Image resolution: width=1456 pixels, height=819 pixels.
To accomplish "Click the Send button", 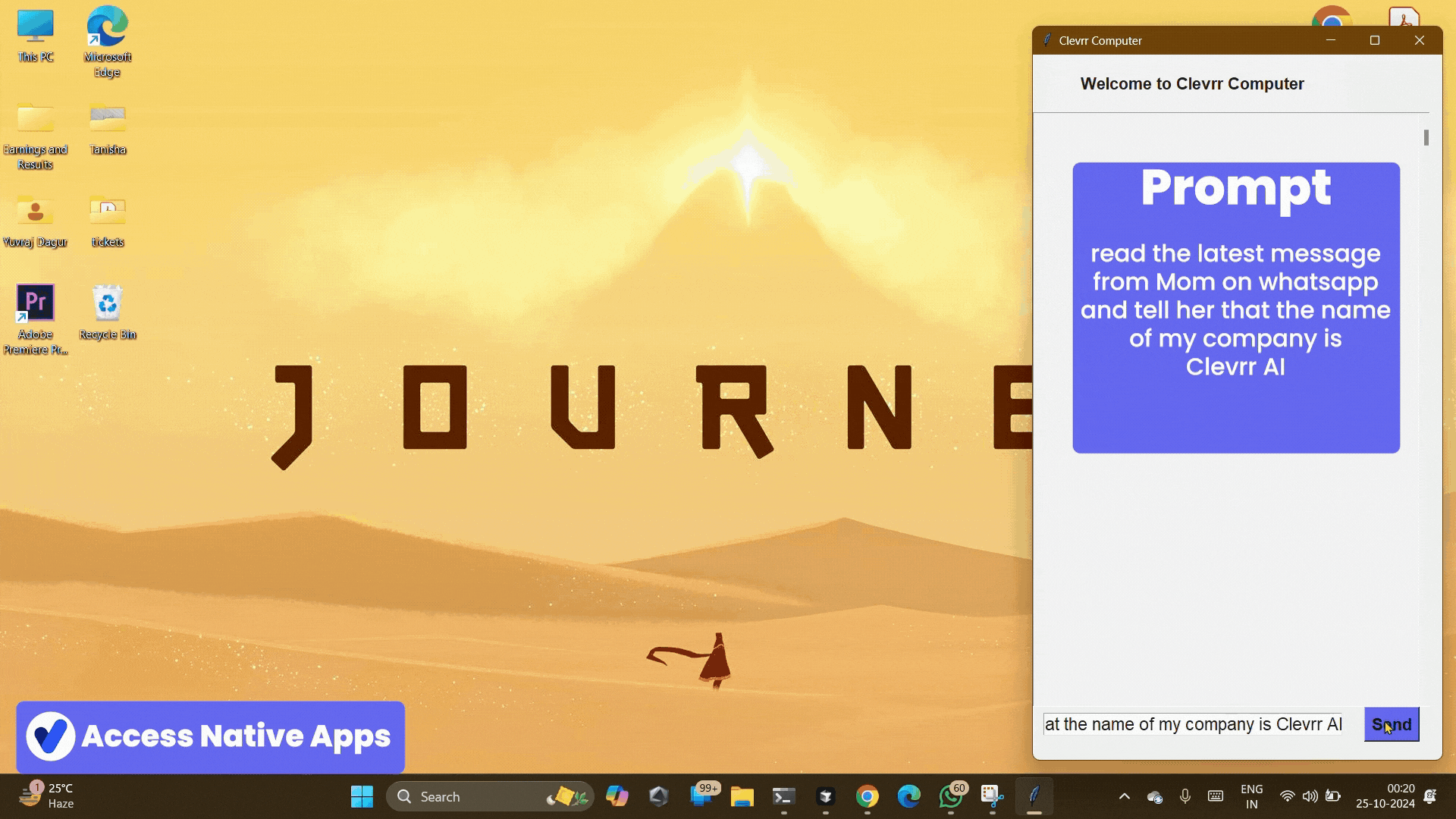I will click(1391, 724).
